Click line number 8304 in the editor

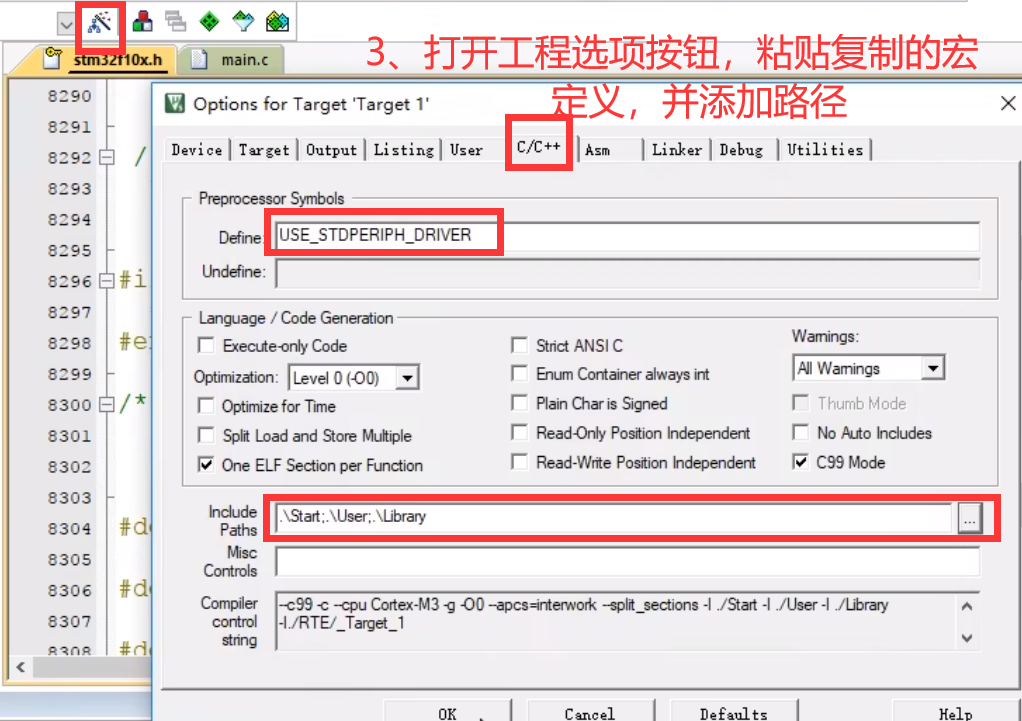pos(69,529)
